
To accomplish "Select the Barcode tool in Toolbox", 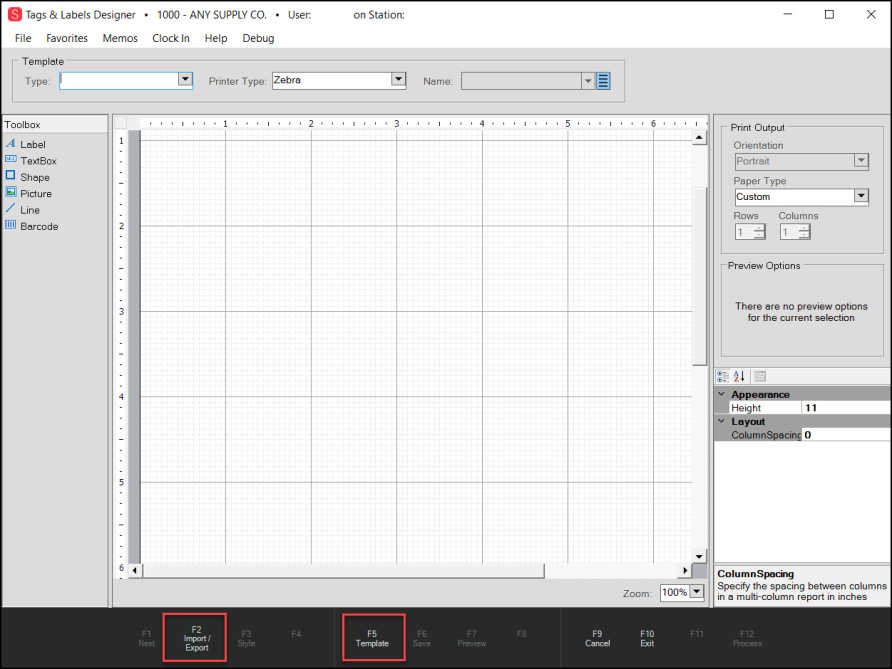I will tap(38, 226).
